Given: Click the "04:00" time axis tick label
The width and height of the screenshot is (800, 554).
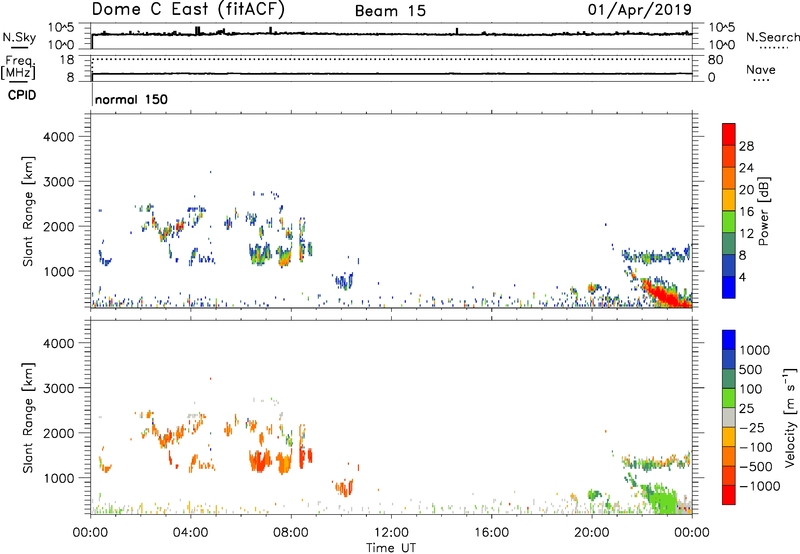Looking at the screenshot, I should tap(191, 533).
